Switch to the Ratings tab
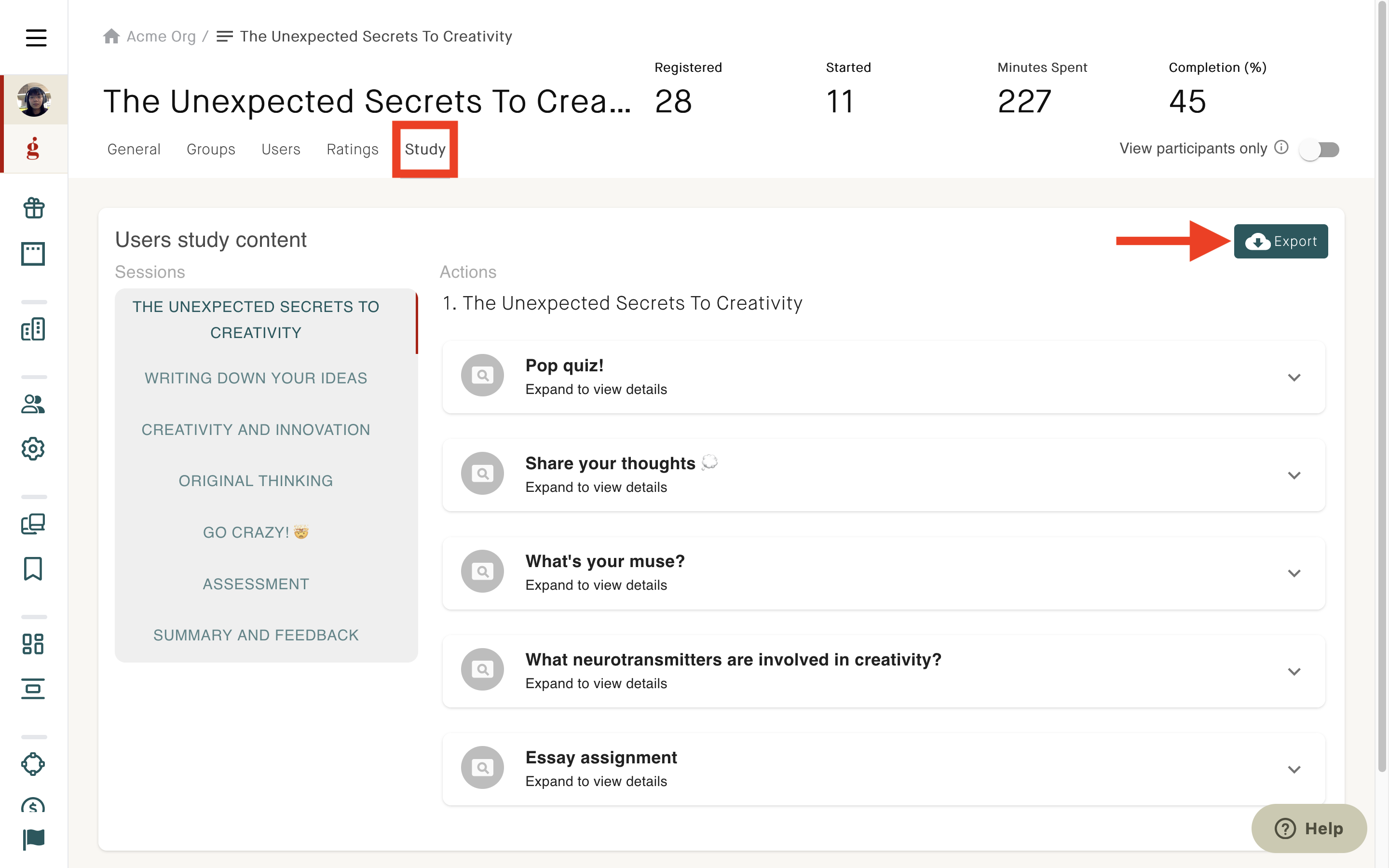The width and height of the screenshot is (1389, 868). click(353, 149)
